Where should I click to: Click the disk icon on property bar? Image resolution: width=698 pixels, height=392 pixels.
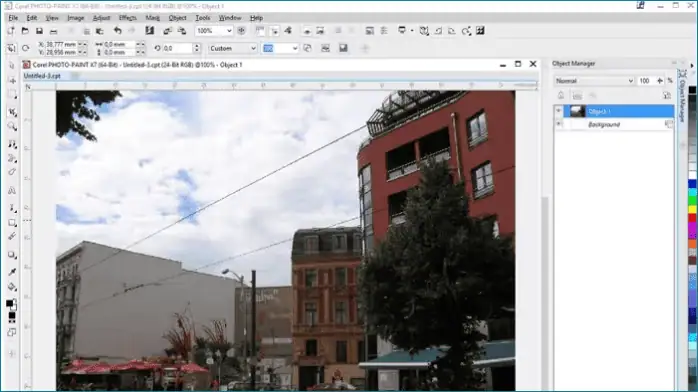click(x=343, y=48)
